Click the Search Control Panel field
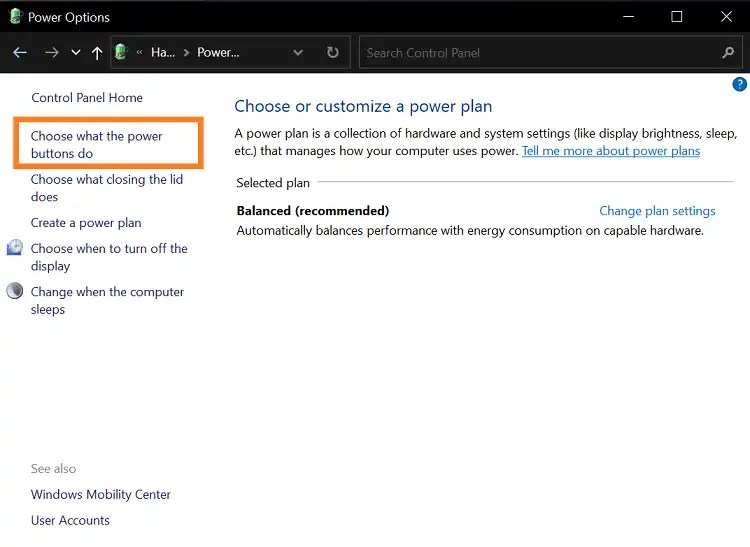Screen dimensions: 750x547 coord(551,53)
